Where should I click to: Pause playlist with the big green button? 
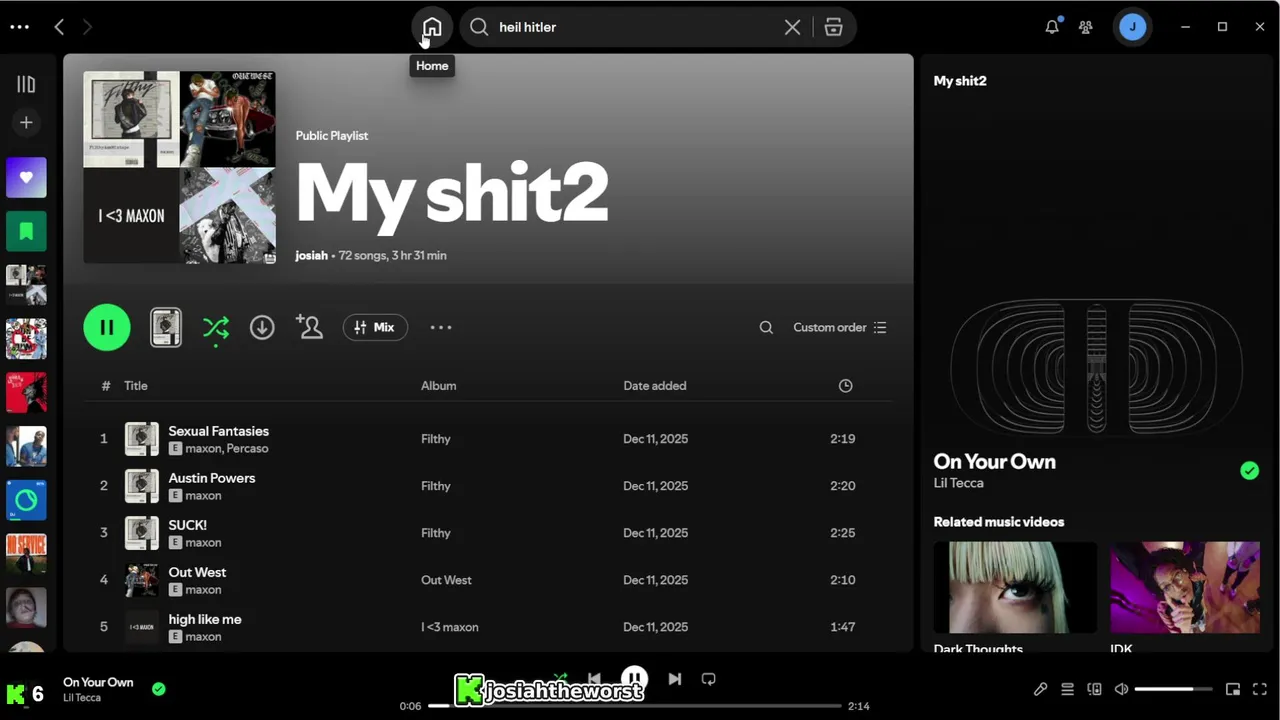[107, 327]
